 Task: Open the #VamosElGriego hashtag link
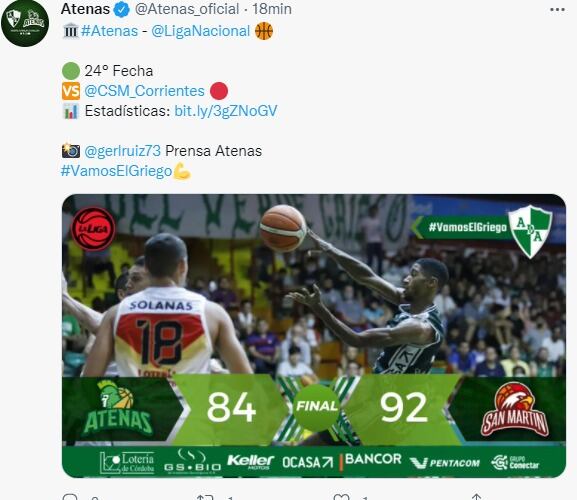pos(116,171)
